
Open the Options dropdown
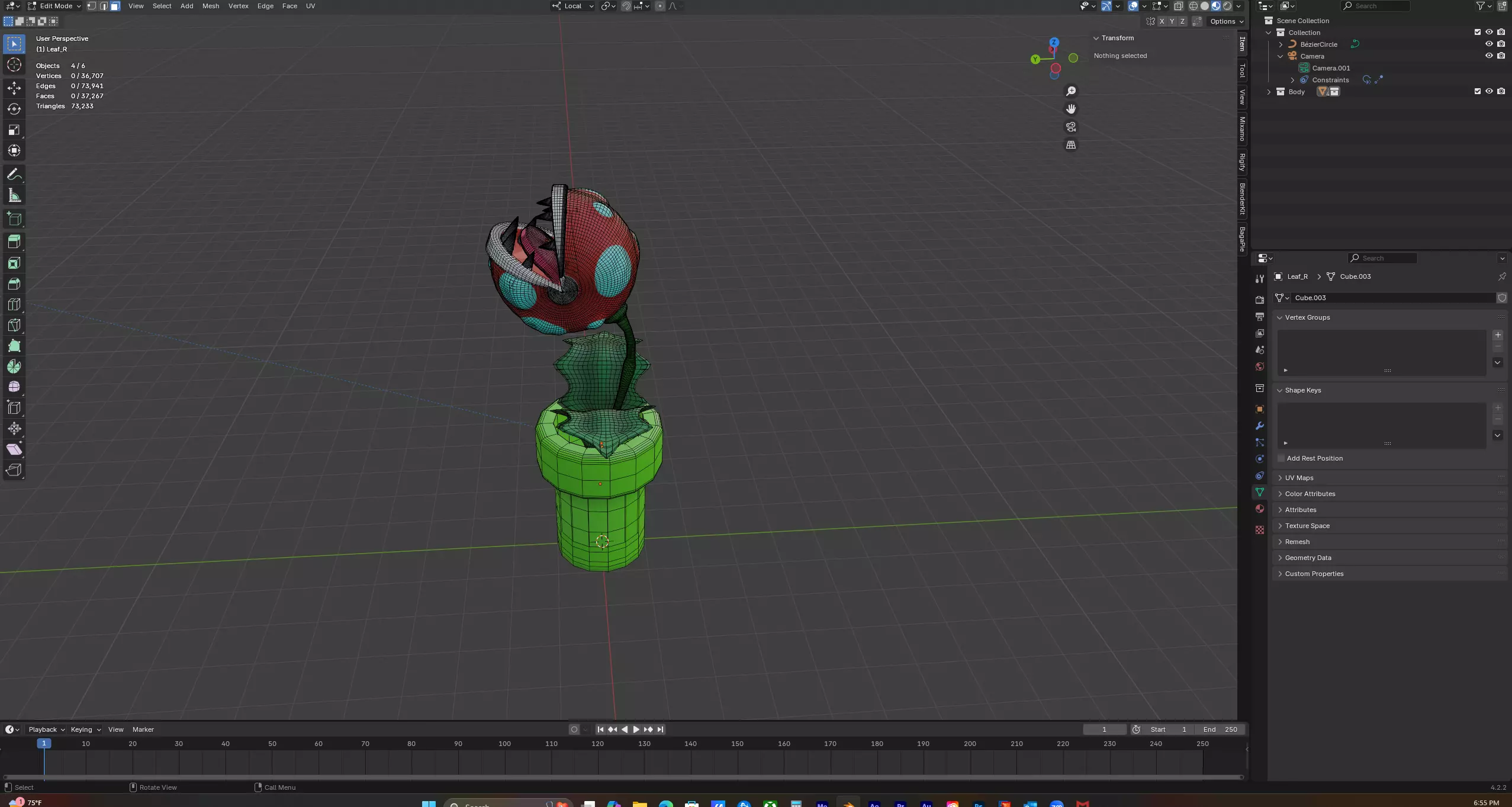point(1226,21)
